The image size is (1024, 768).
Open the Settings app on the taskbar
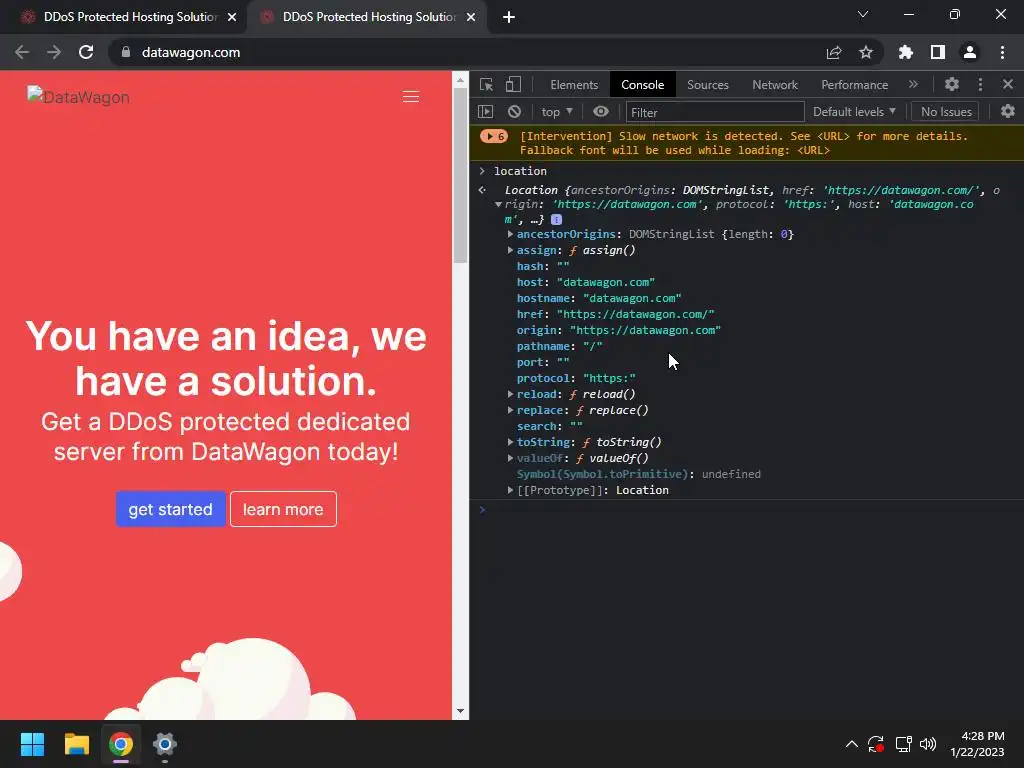pos(165,744)
